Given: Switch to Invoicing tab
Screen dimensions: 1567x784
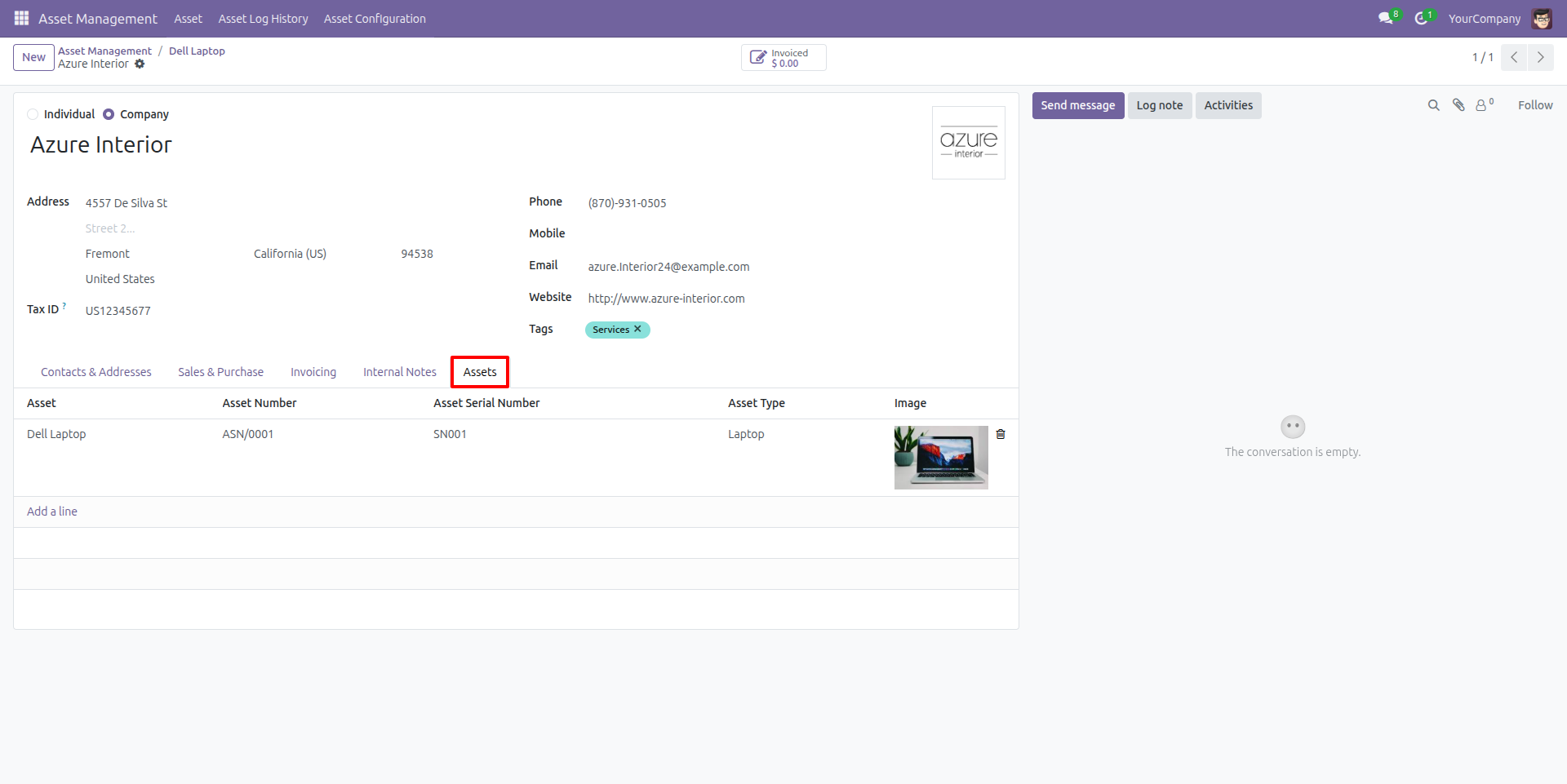Looking at the screenshot, I should point(313,372).
